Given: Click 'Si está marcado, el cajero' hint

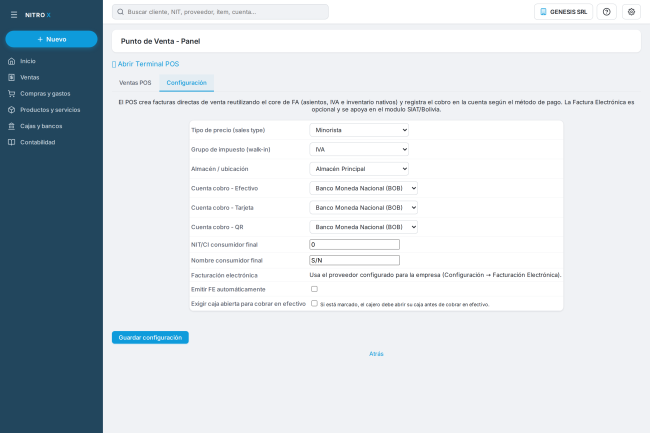Looking at the screenshot, I should click(405, 305).
